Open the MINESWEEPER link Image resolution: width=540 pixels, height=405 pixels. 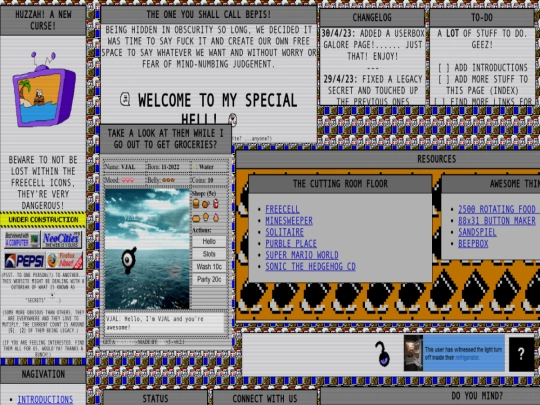[x=289, y=221]
